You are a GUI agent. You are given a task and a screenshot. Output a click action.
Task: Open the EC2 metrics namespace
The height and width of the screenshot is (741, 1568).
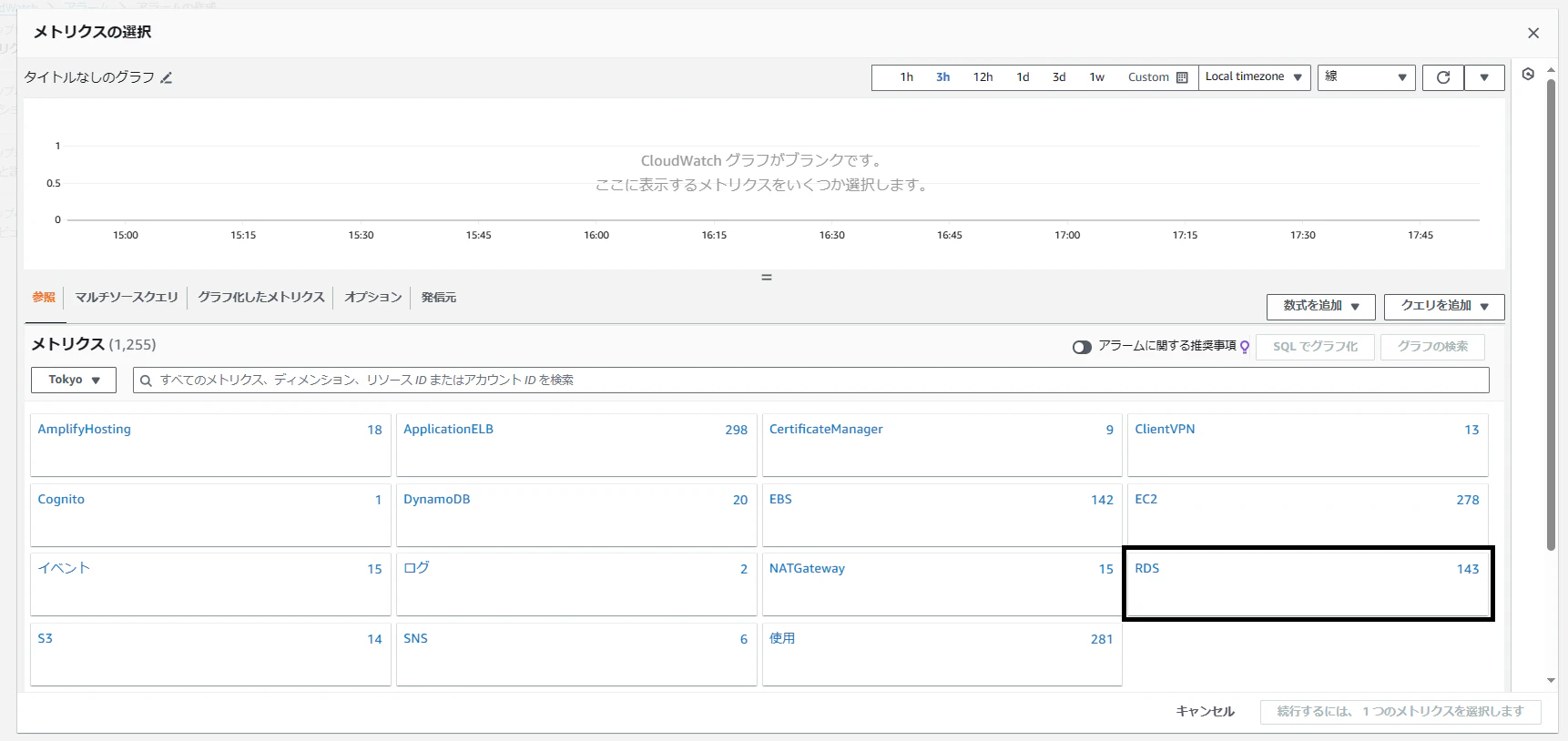[1308, 515]
